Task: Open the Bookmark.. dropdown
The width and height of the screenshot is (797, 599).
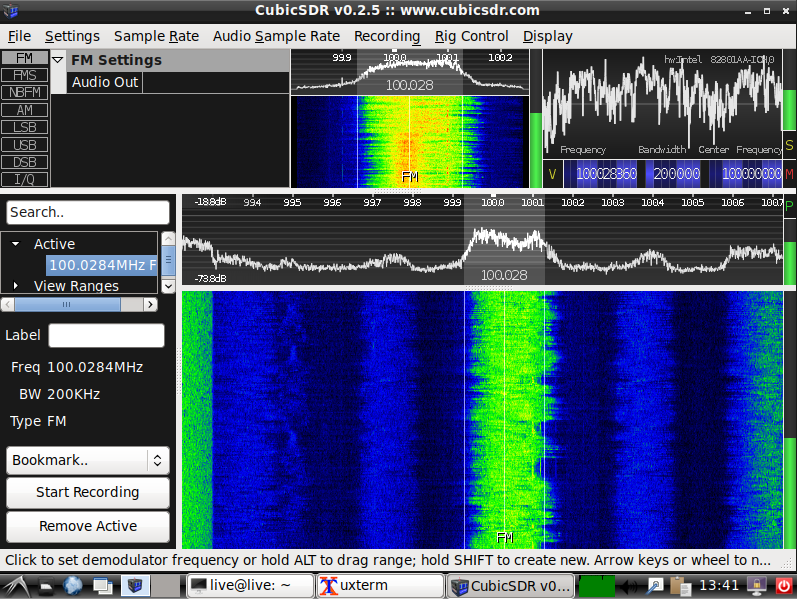Action: point(88,460)
